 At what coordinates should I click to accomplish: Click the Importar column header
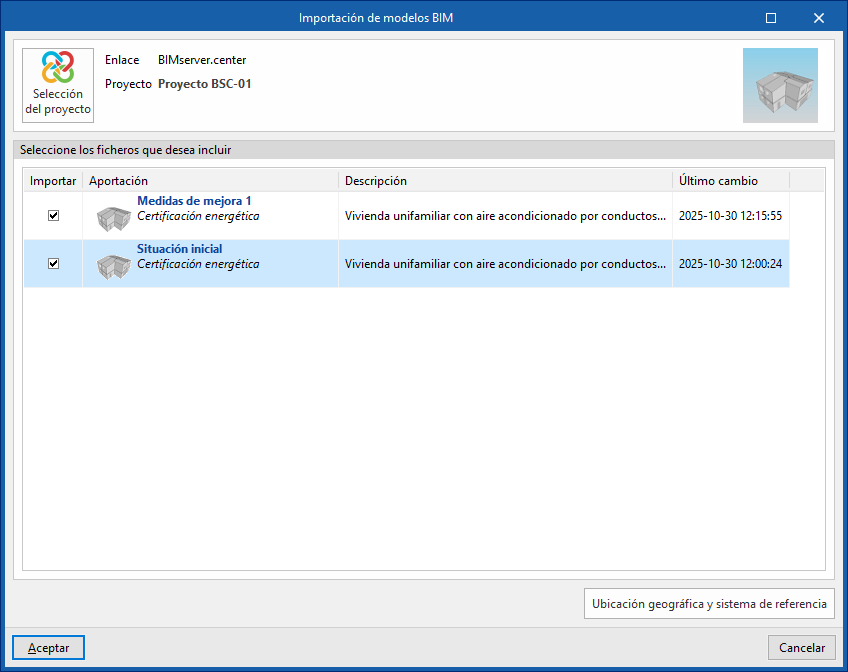(53, 181)
